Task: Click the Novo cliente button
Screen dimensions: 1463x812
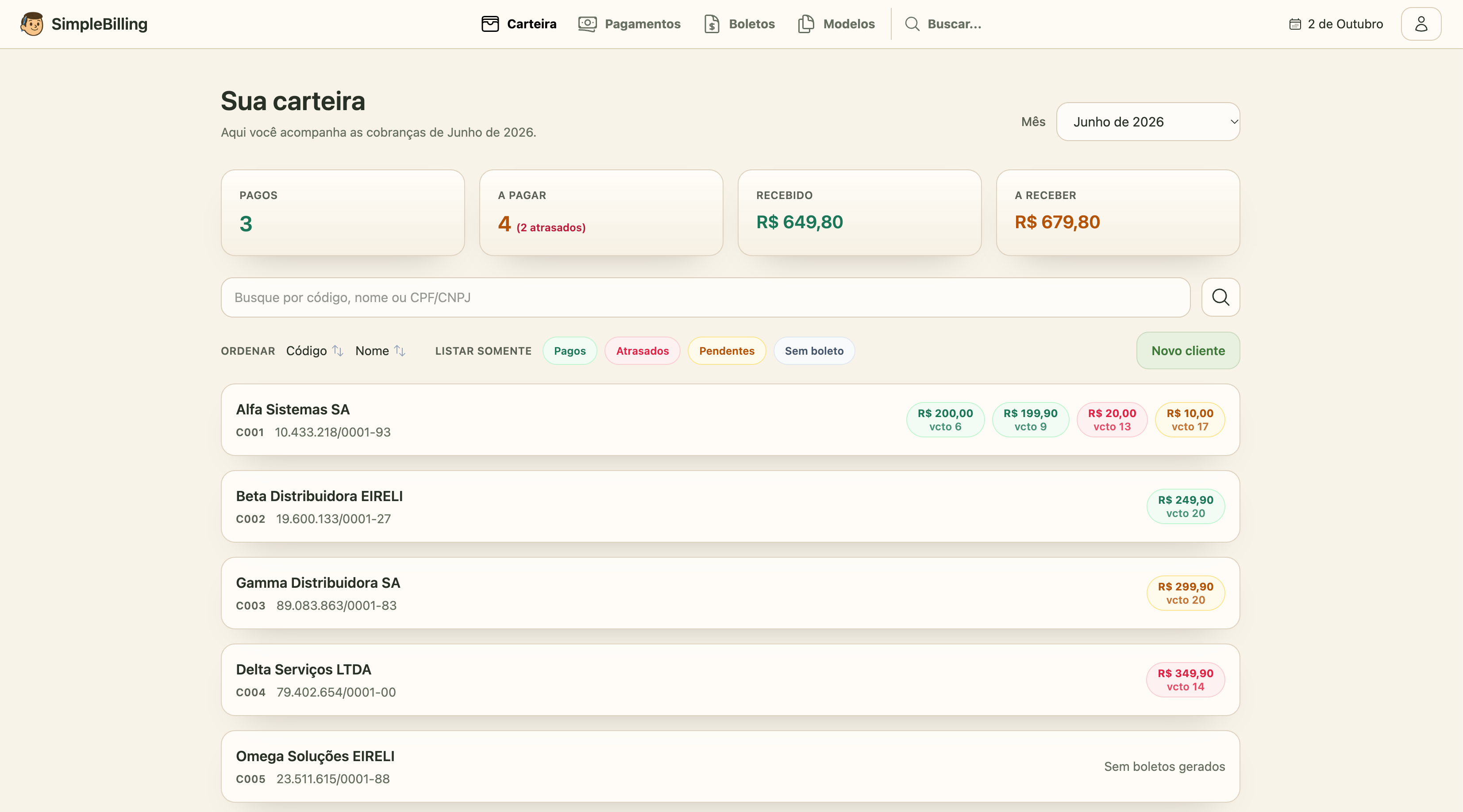Action: click(x=1188, y=351)
